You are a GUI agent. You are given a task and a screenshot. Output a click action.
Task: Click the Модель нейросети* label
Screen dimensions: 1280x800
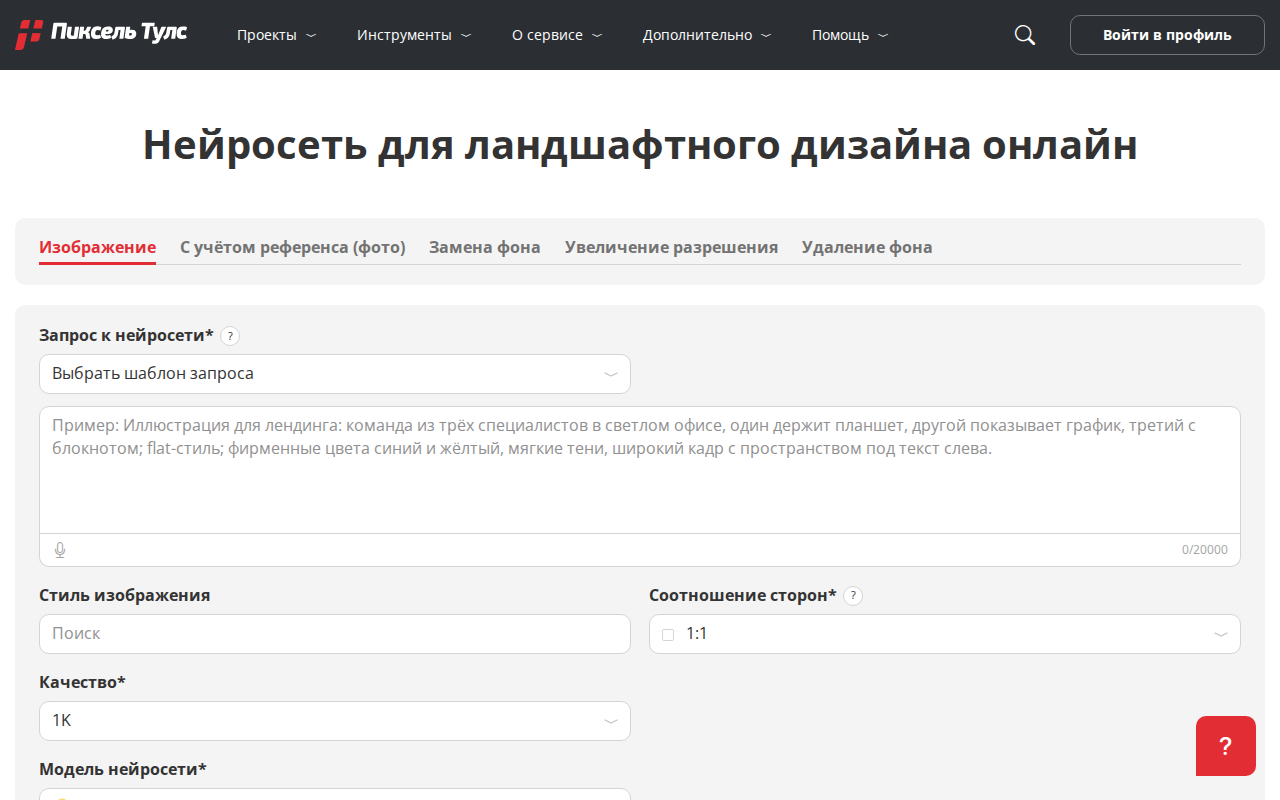click(x=123, y=769)
